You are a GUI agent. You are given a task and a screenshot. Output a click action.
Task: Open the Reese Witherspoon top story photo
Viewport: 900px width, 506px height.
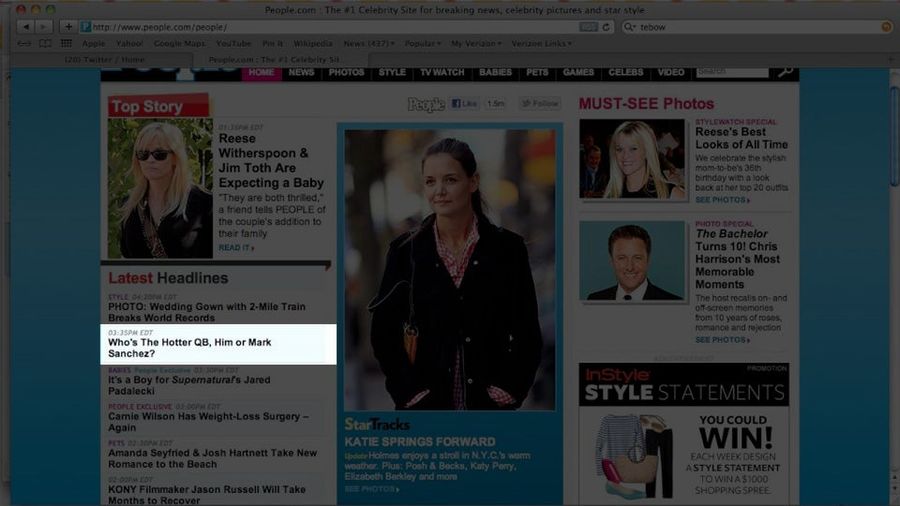pos(160,188)
